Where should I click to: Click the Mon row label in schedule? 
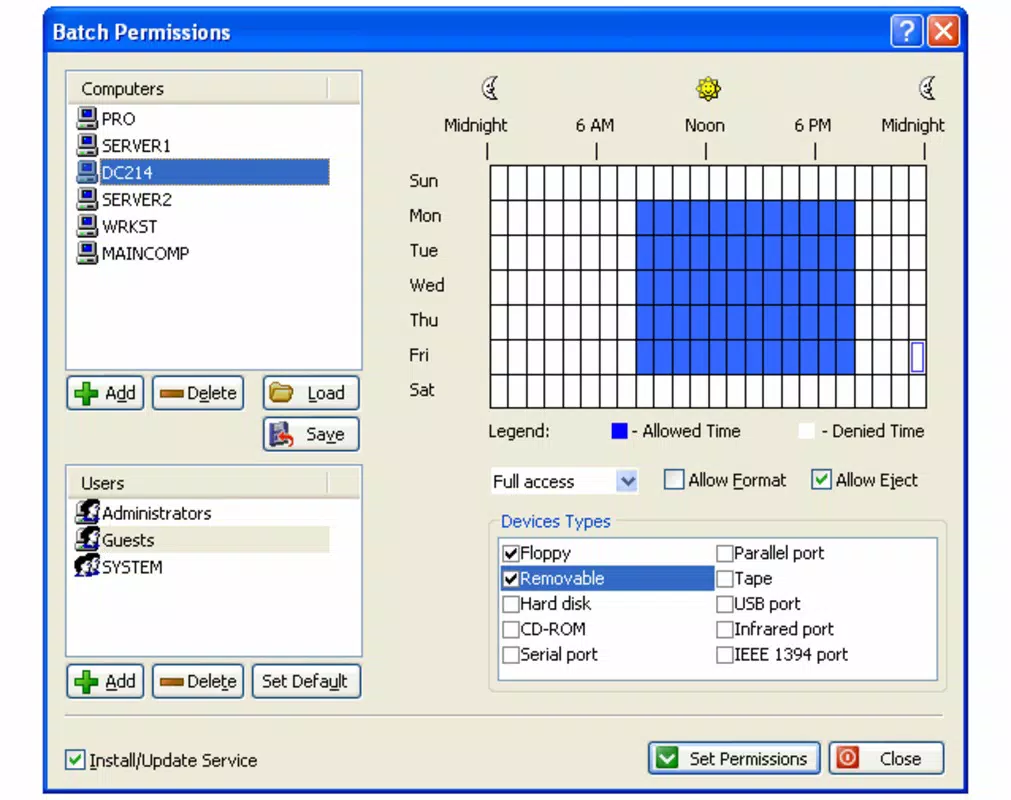pyautogui.click(x=425, y=216)
